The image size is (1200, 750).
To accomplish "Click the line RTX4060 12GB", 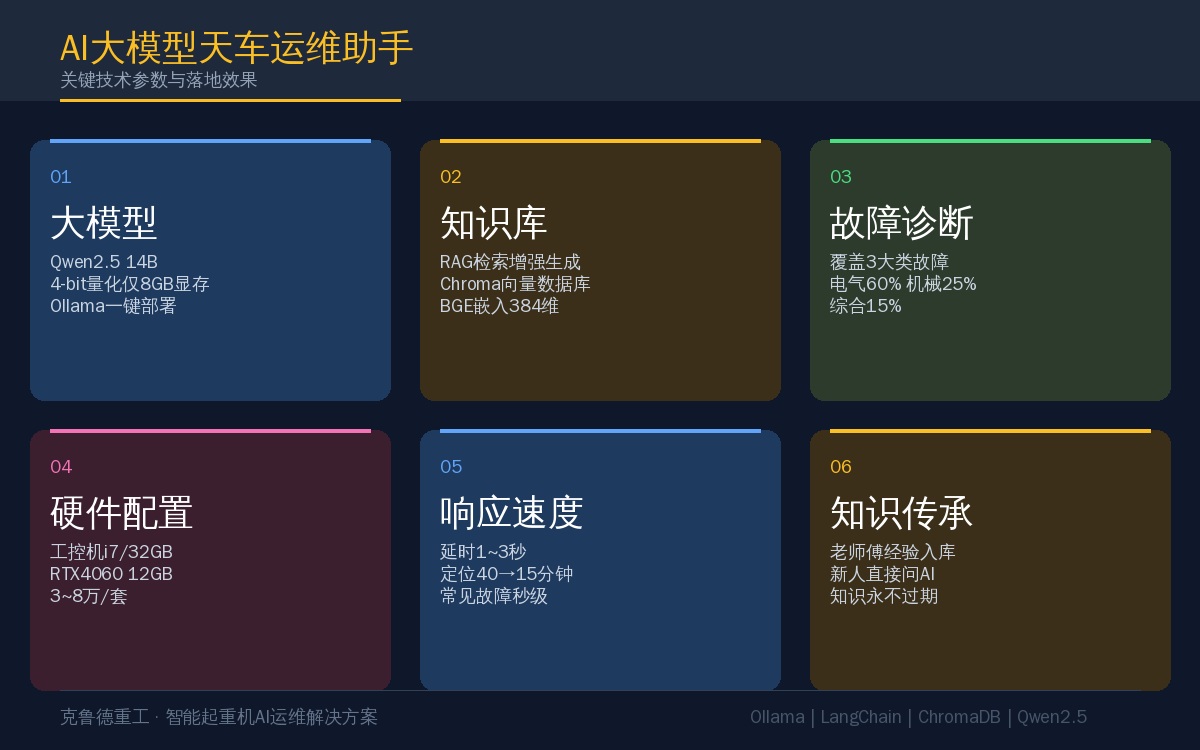I will [x=111, y=574].
